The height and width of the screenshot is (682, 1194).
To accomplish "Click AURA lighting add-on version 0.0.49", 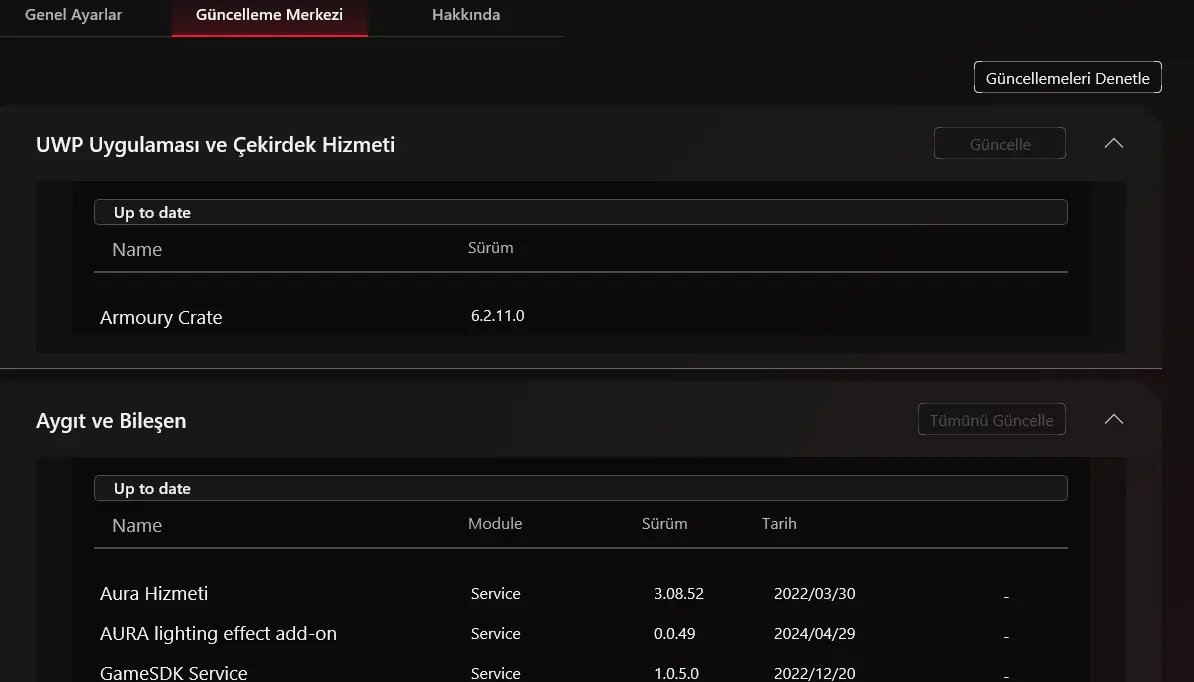I will 674,633.
